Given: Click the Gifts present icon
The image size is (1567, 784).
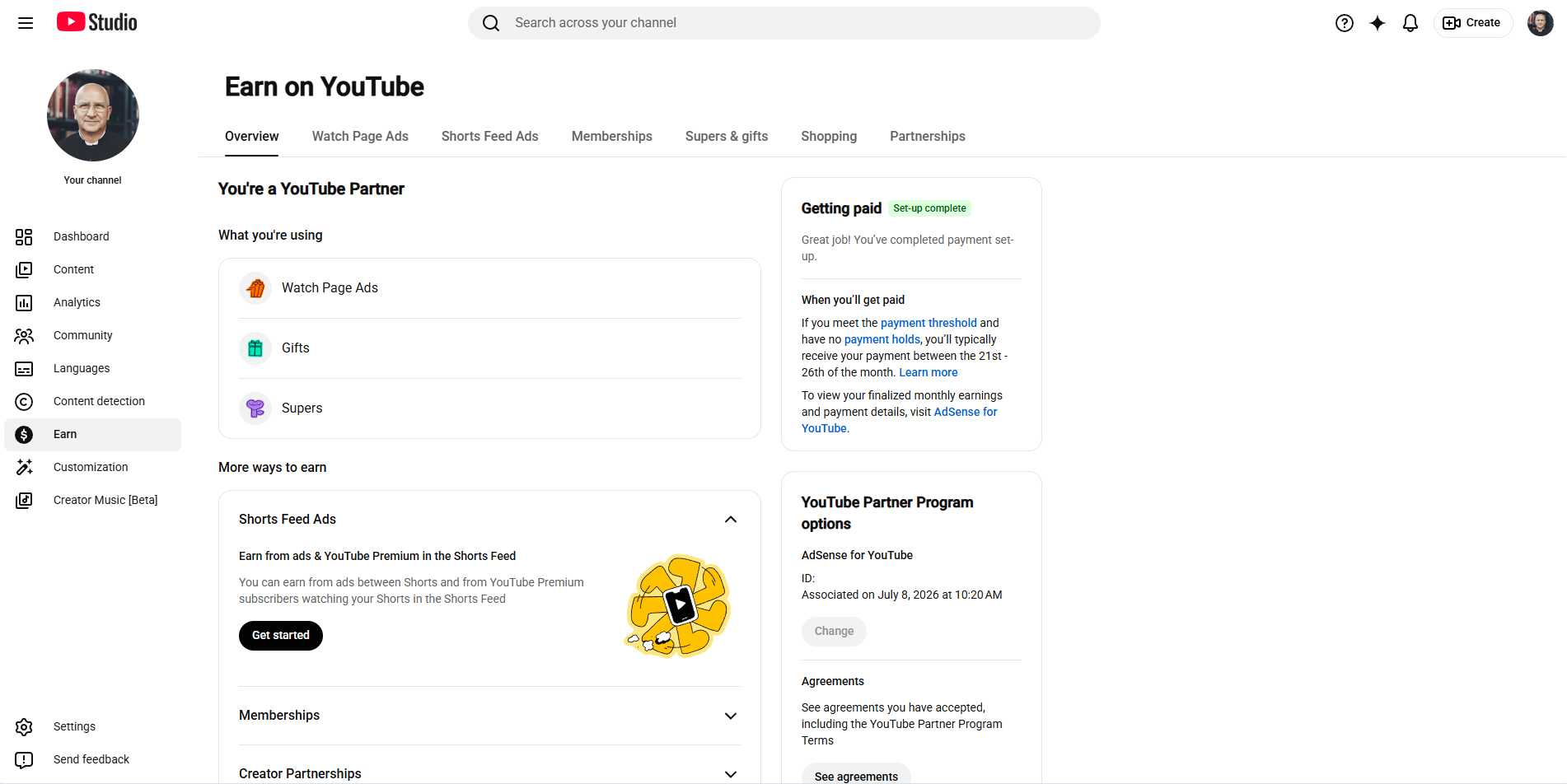Looking at the screenshot, I should pyautogui.click(x=255, y=348).
